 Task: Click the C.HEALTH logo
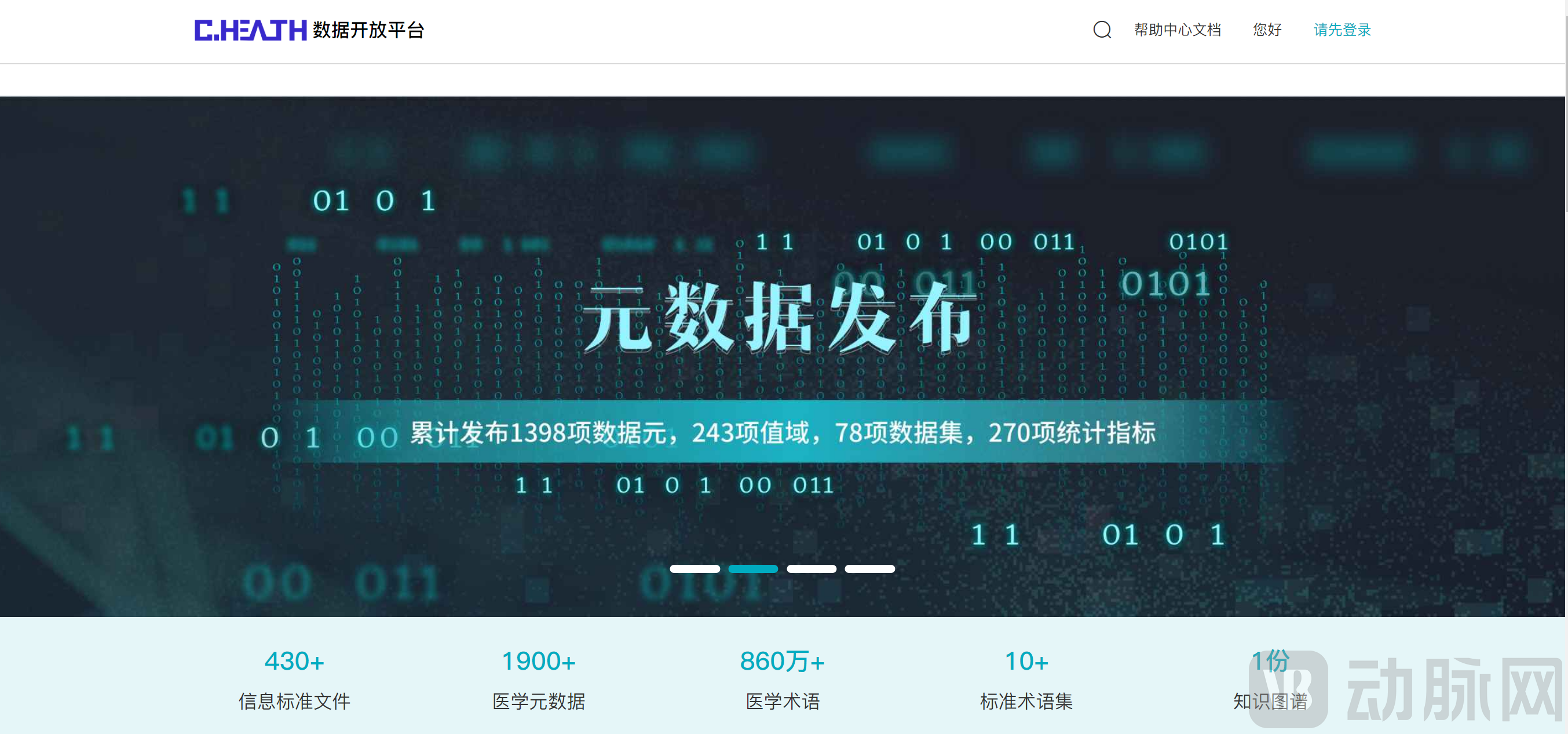250,30
